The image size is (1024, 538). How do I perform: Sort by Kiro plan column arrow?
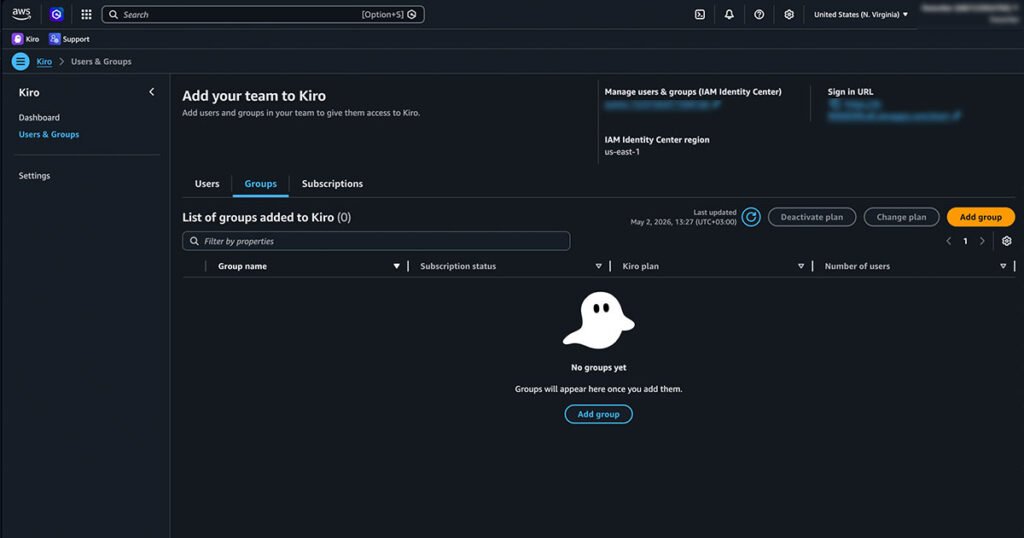(x=801, y=266)
